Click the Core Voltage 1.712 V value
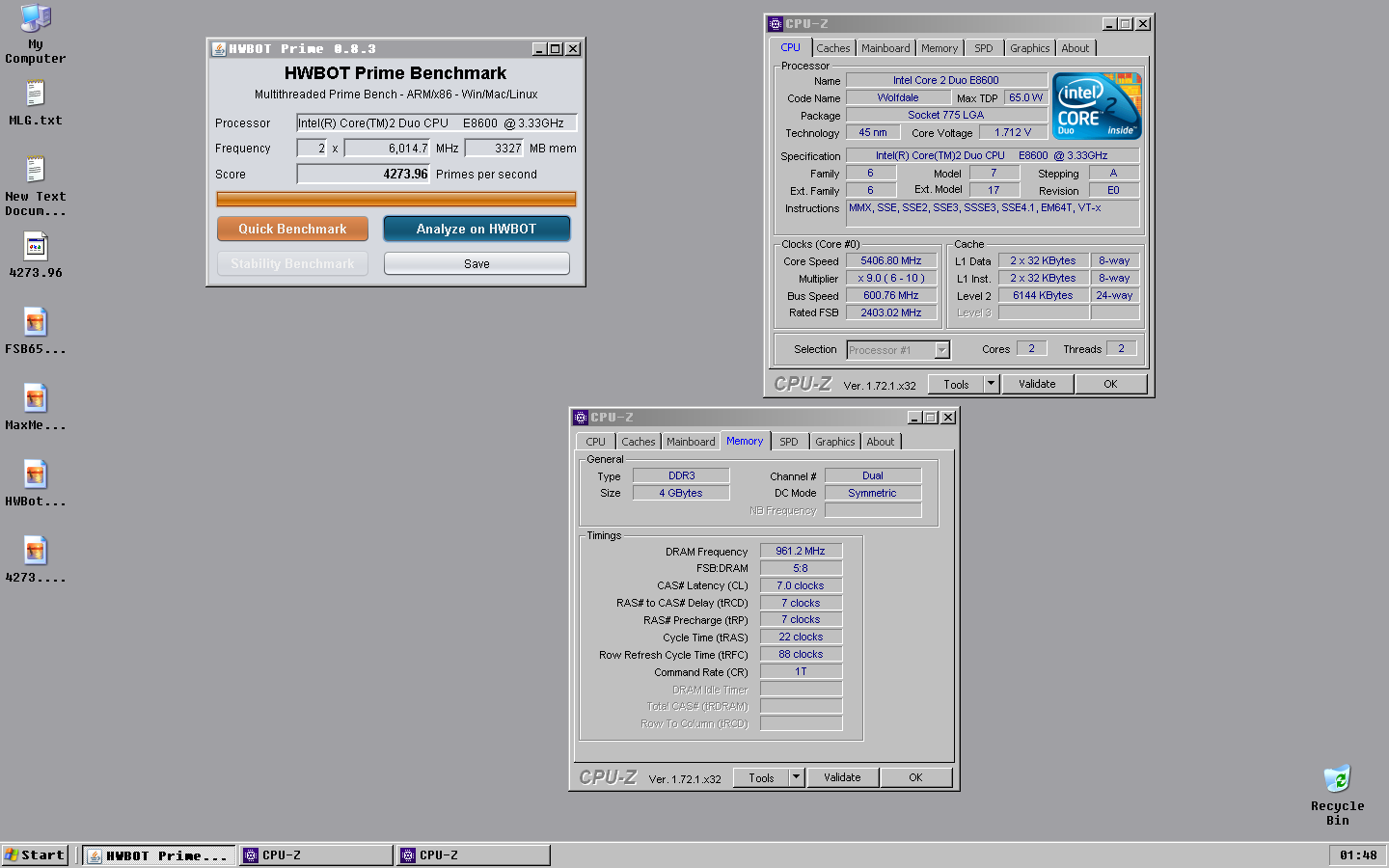Viewport: 1389px width, 868px height. point(1013,132)
